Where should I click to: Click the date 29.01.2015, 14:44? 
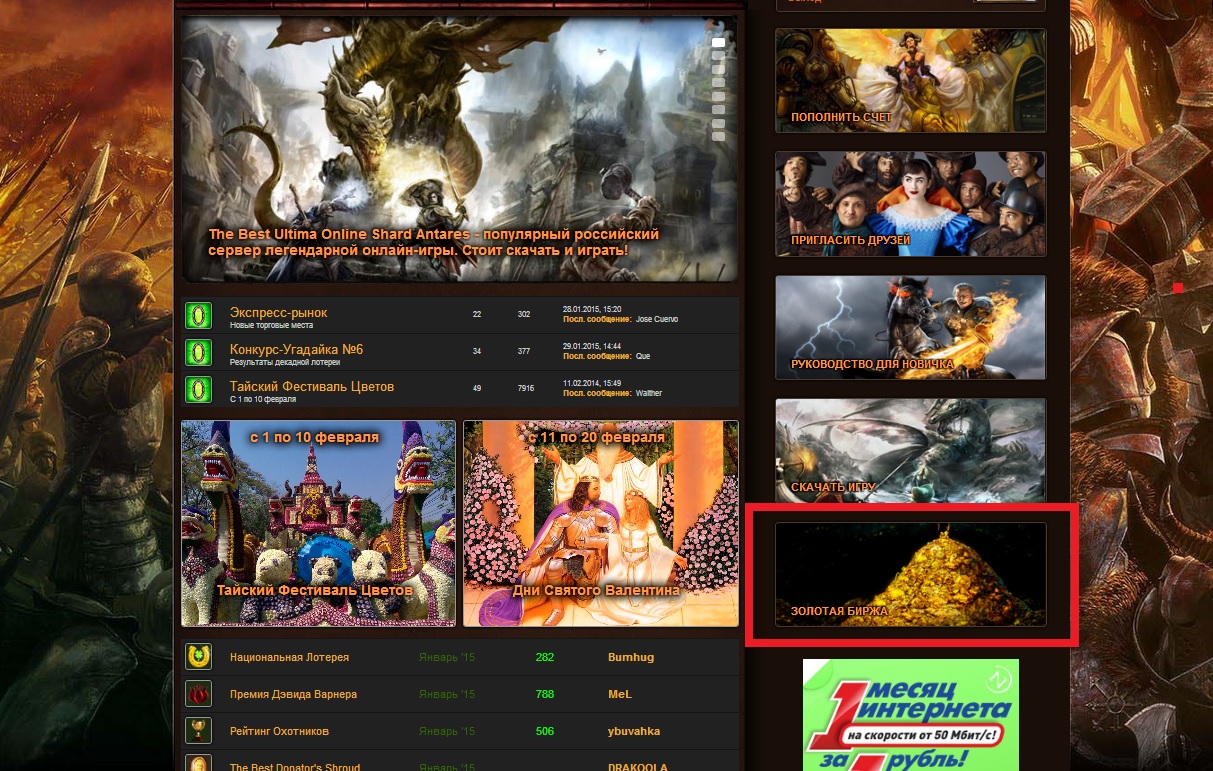tap(593, 346)
